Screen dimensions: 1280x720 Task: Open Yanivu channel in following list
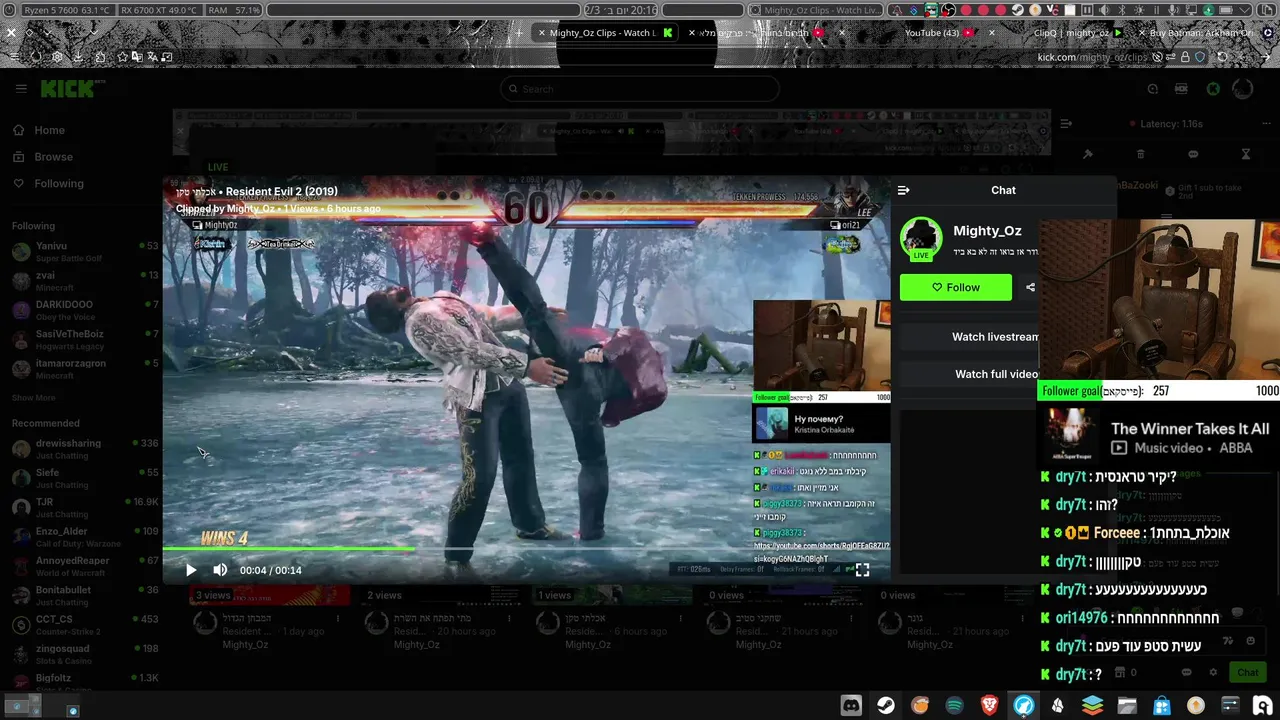85,251
